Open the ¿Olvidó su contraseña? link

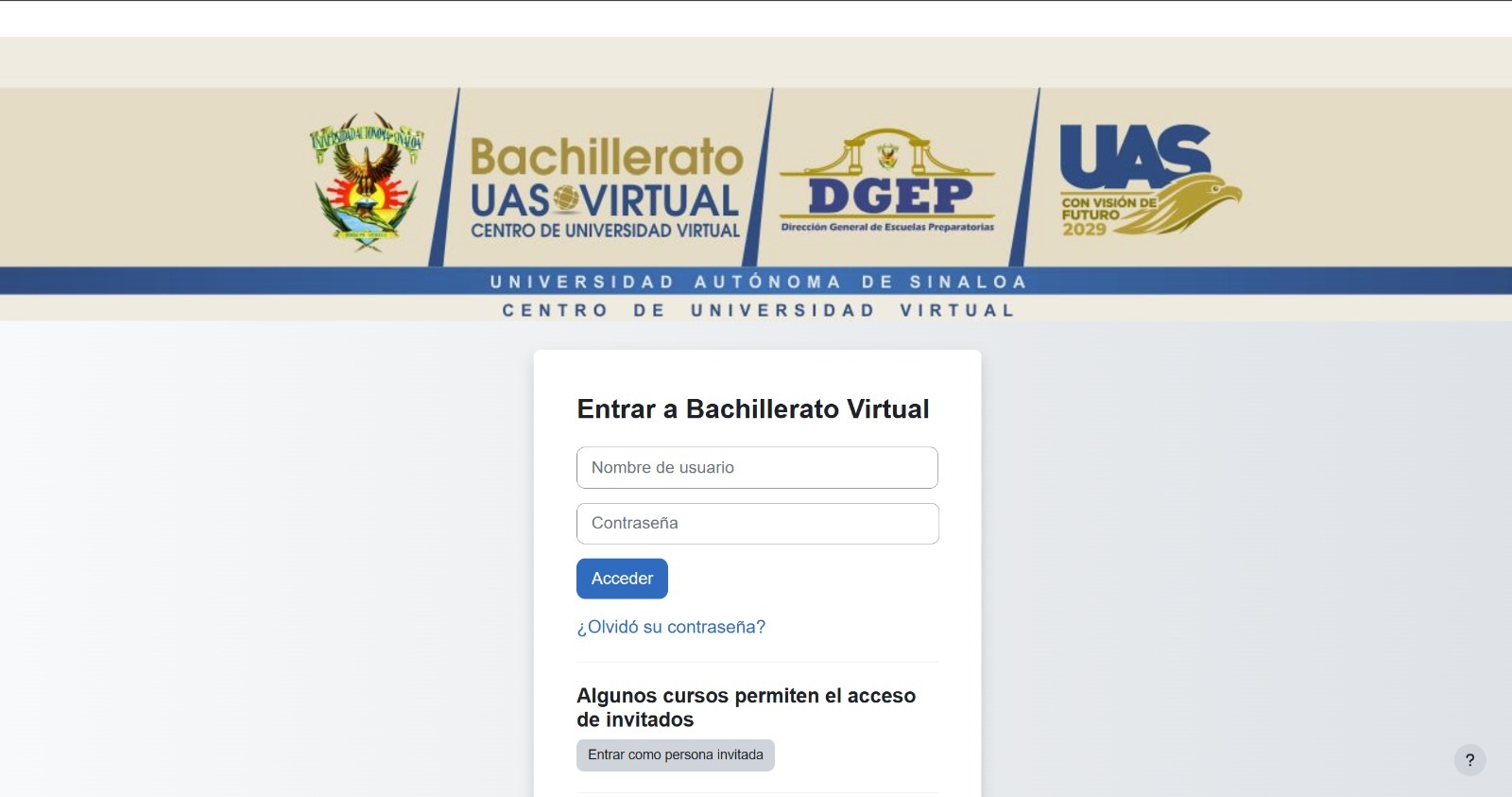671,627
